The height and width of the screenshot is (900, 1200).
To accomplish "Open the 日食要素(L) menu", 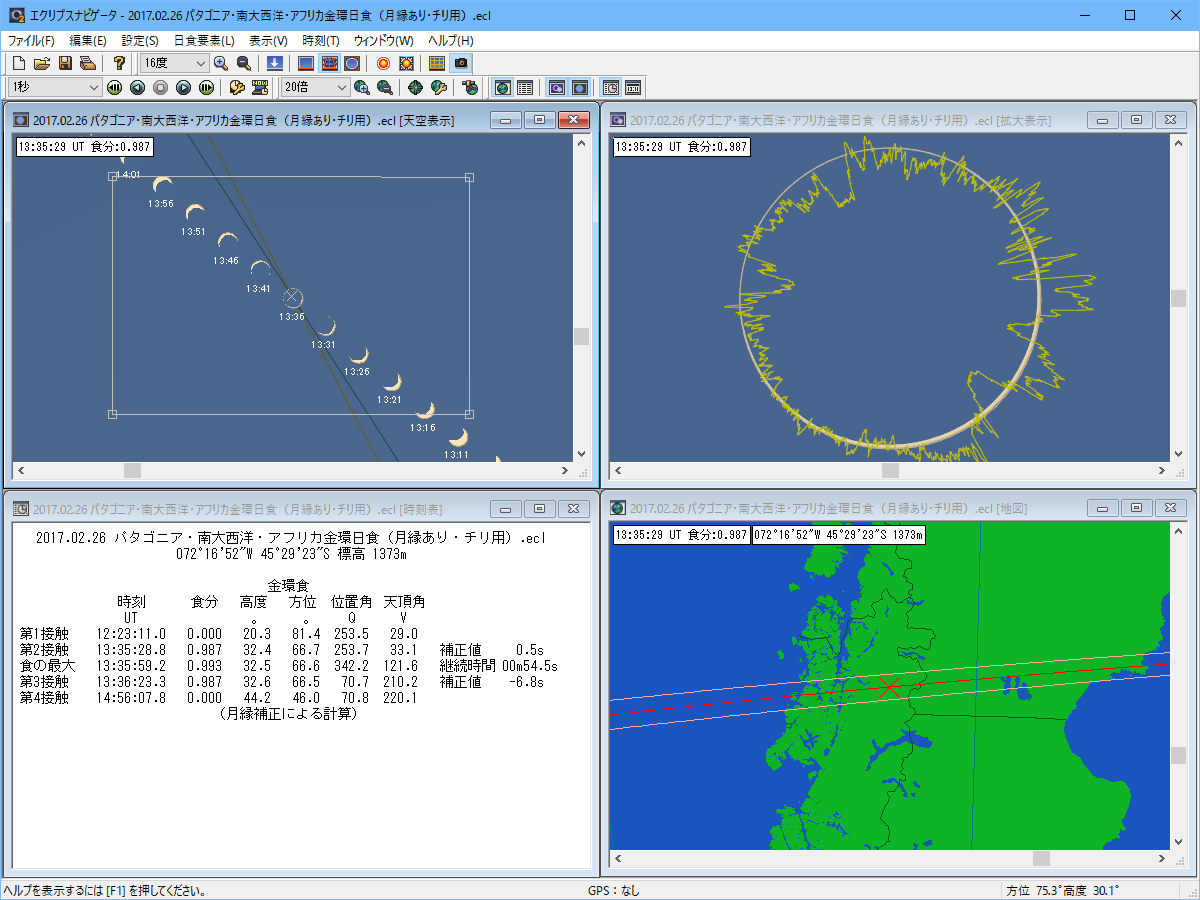I will click(x=204, y=41).
